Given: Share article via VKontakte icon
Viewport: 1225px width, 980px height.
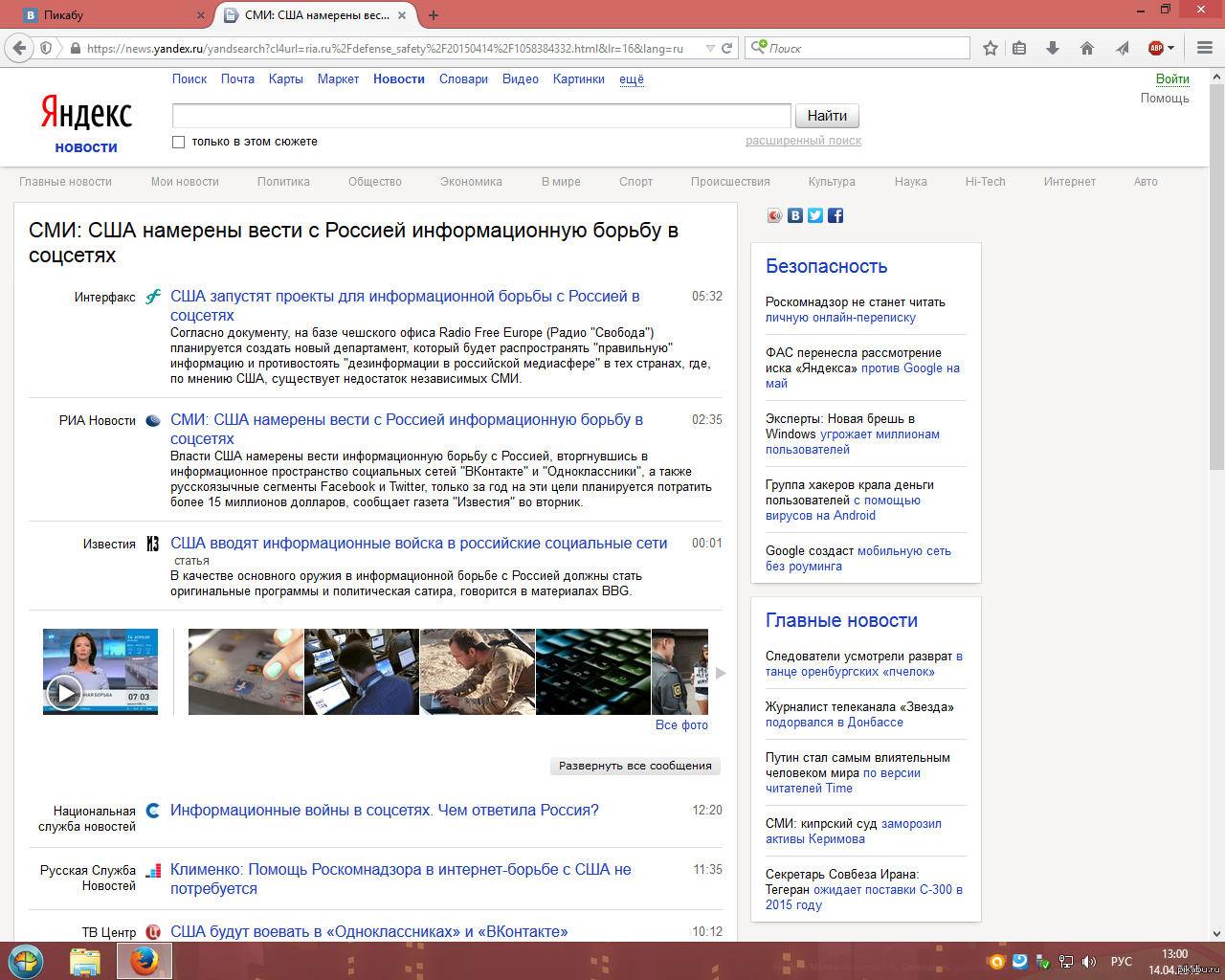Looking at the screenshot, I should [x=795, y=215].
